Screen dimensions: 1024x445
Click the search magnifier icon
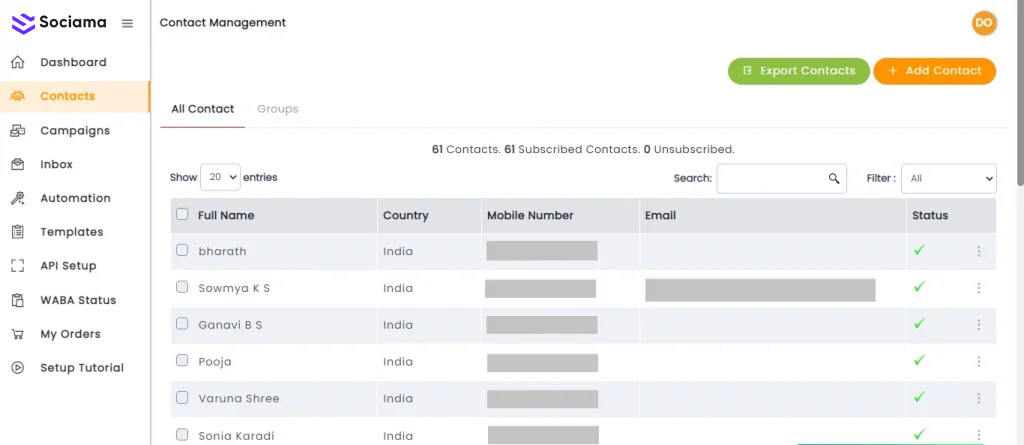pyautogui.click(x=833, y=179)
